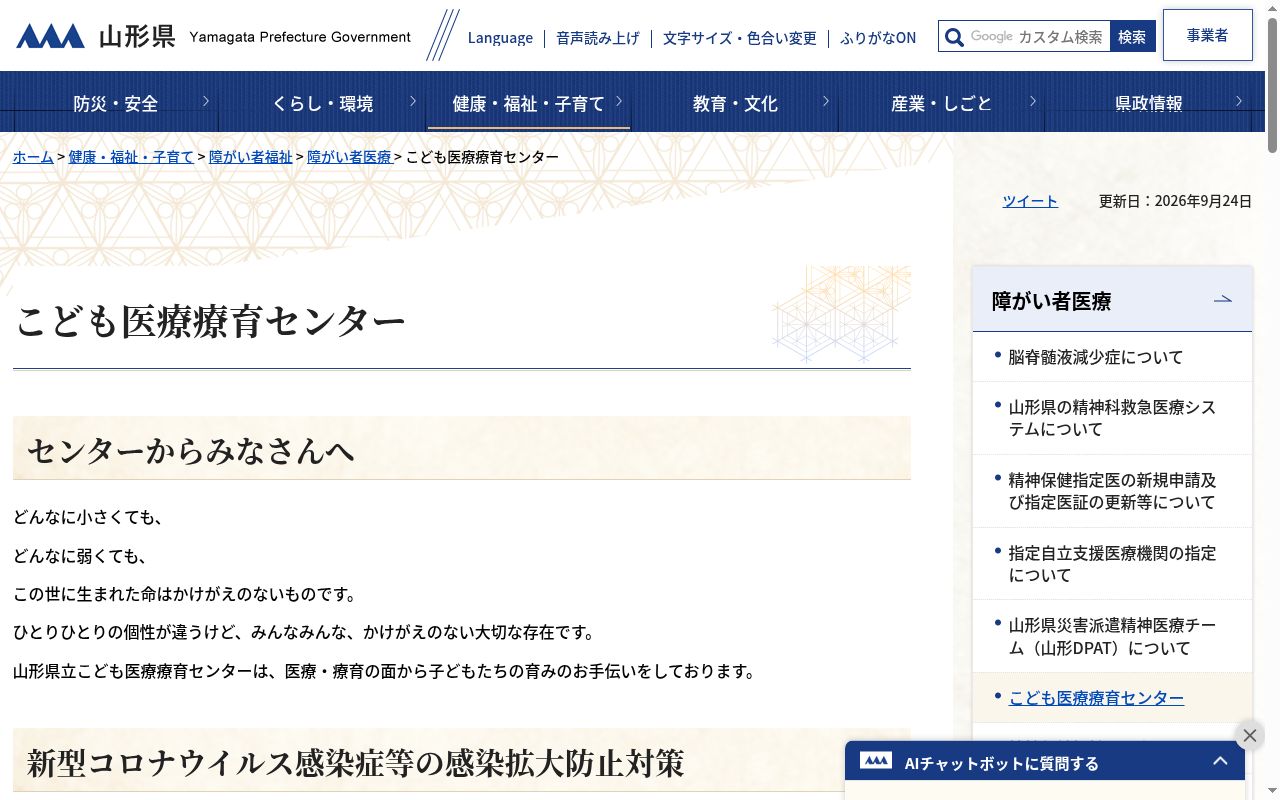The image size is (1280, 800).
Task: Go to ホーム breadcrumb link
Action: (33, 157)
